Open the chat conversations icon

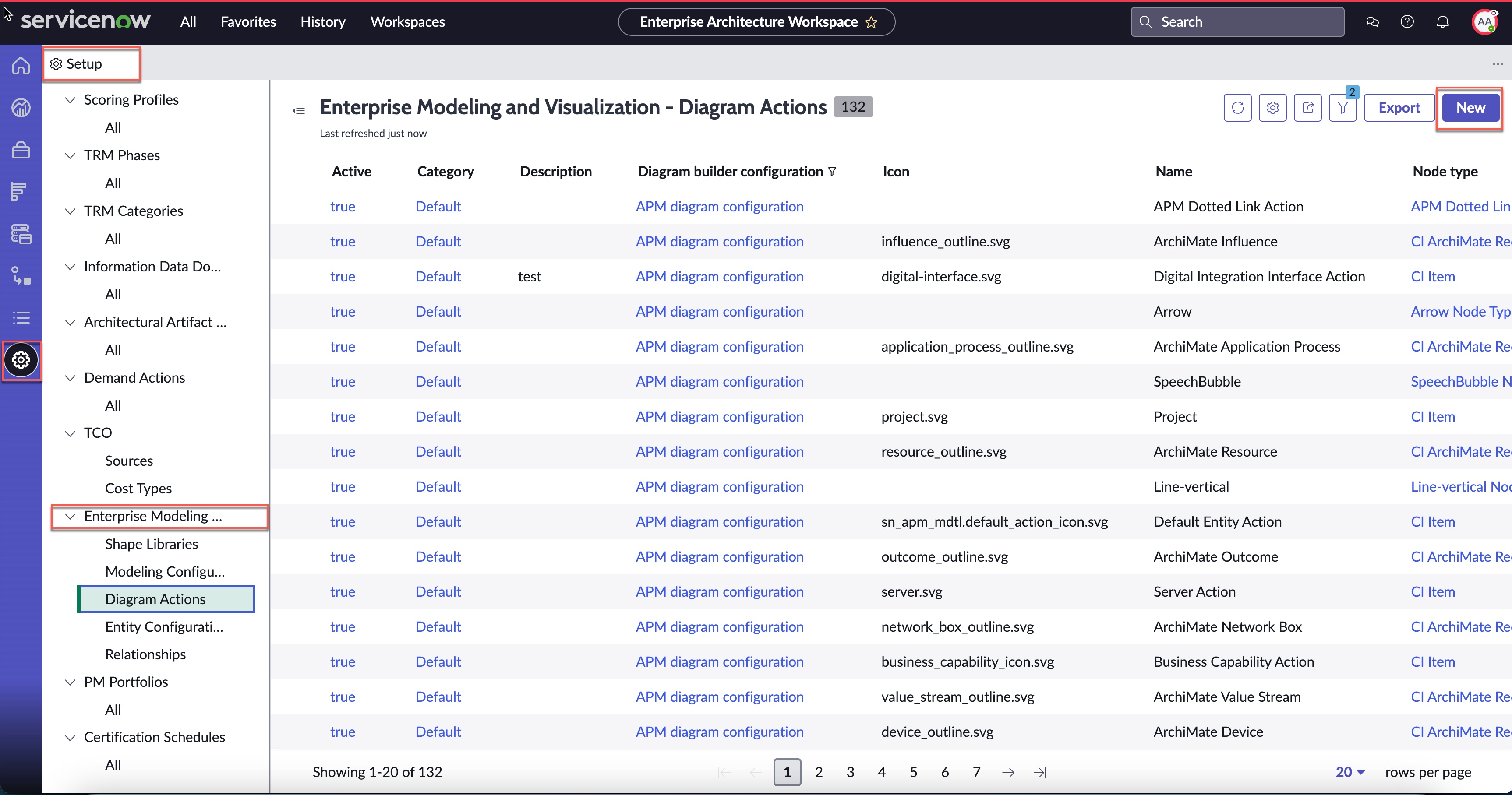pyautogui.click(x=1372, y=22)
